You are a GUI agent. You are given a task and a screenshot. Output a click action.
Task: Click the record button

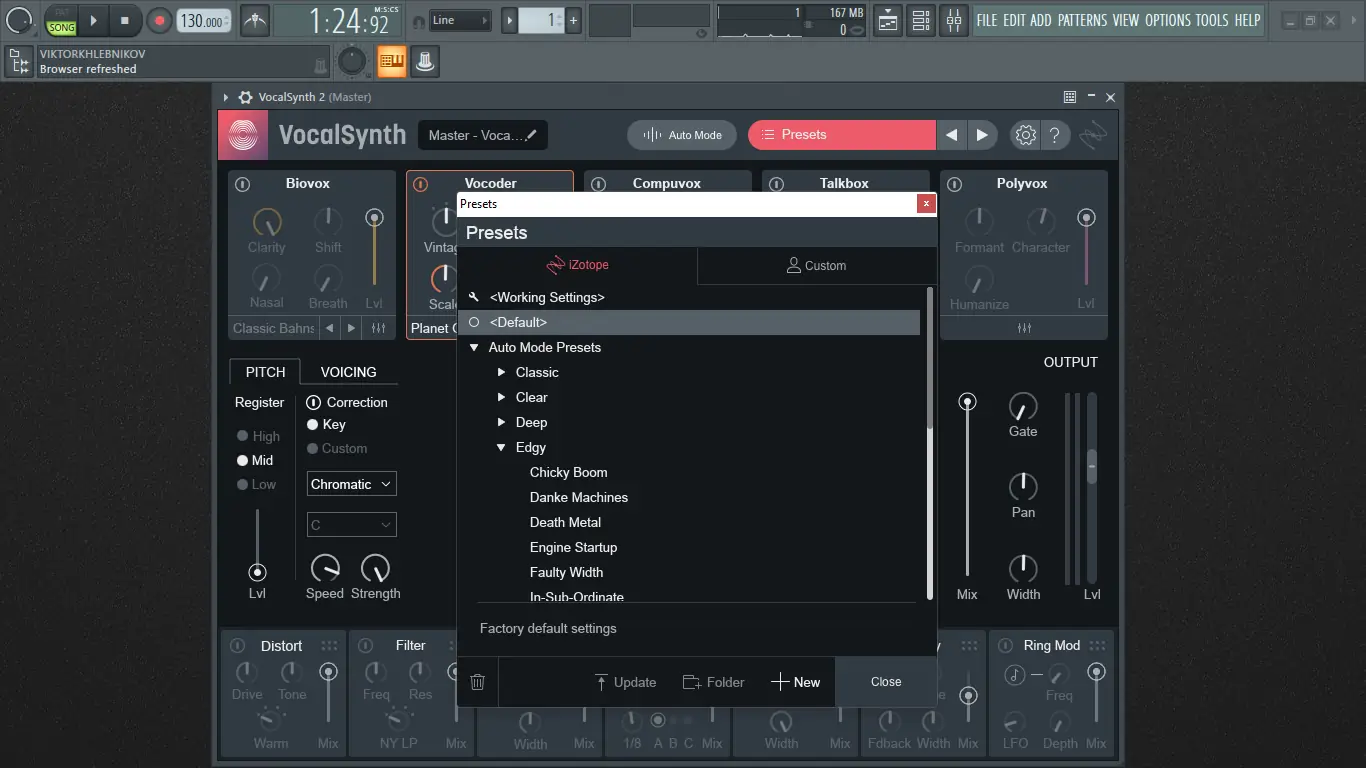tap(159, 20)
